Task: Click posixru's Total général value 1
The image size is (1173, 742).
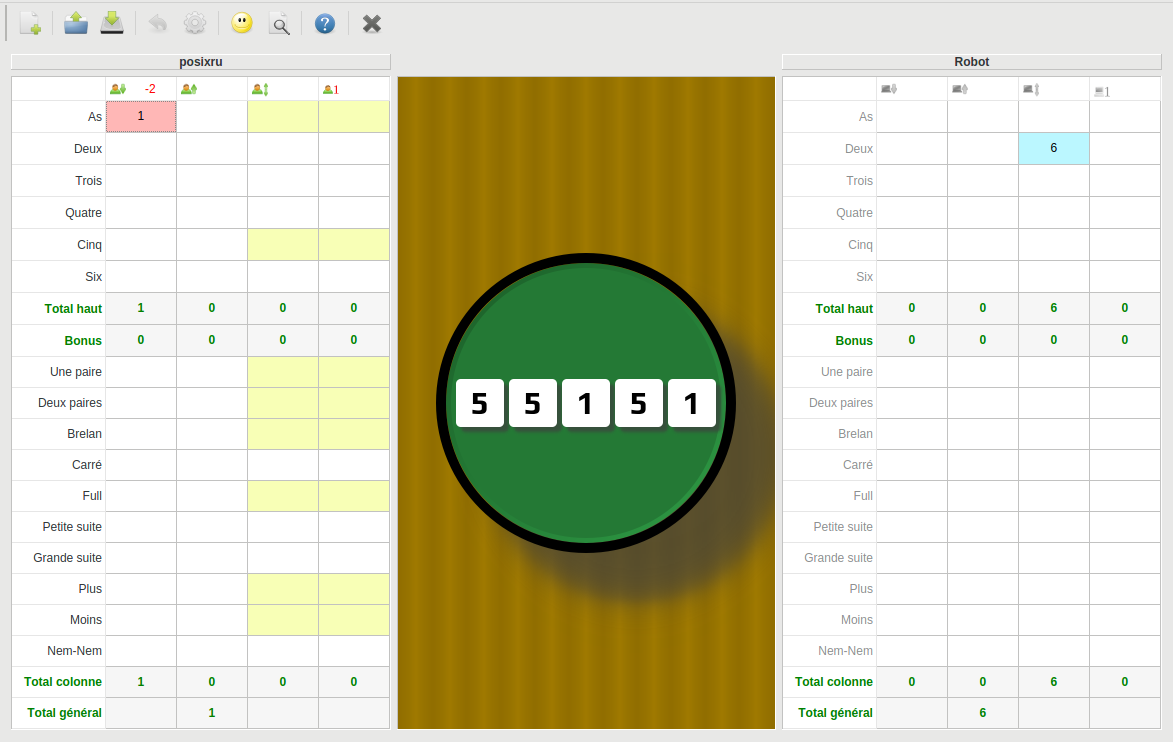Action: pyautogui.click(x=212, y=713)
